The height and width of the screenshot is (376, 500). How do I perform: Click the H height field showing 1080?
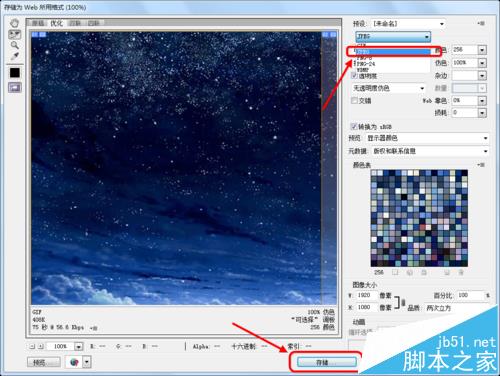click(x=367, y=307)
